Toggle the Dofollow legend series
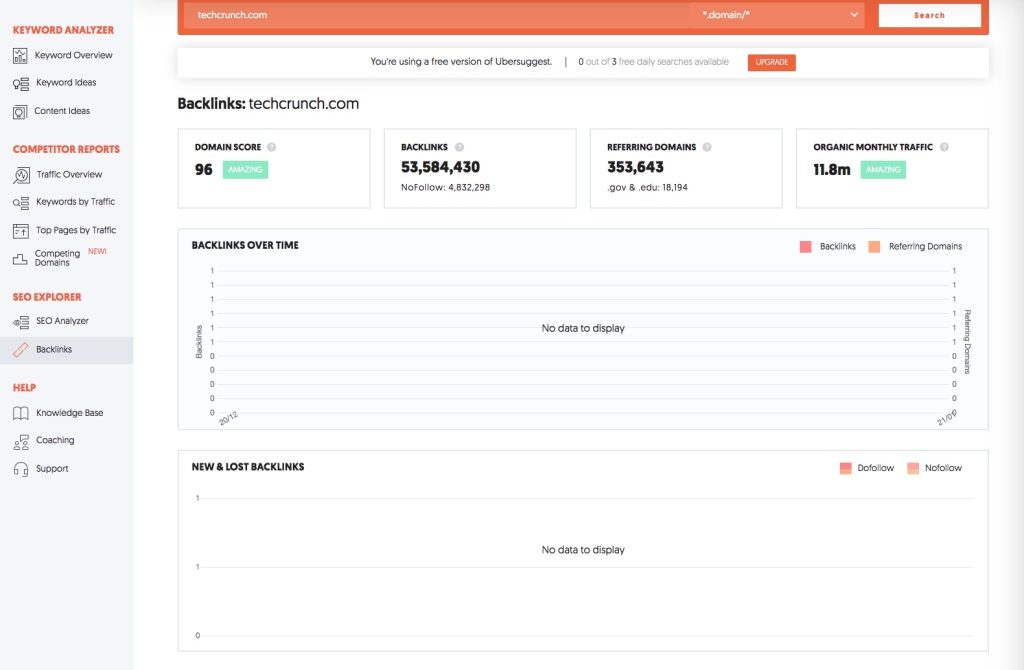1024x670 pixels. (867, 468)
